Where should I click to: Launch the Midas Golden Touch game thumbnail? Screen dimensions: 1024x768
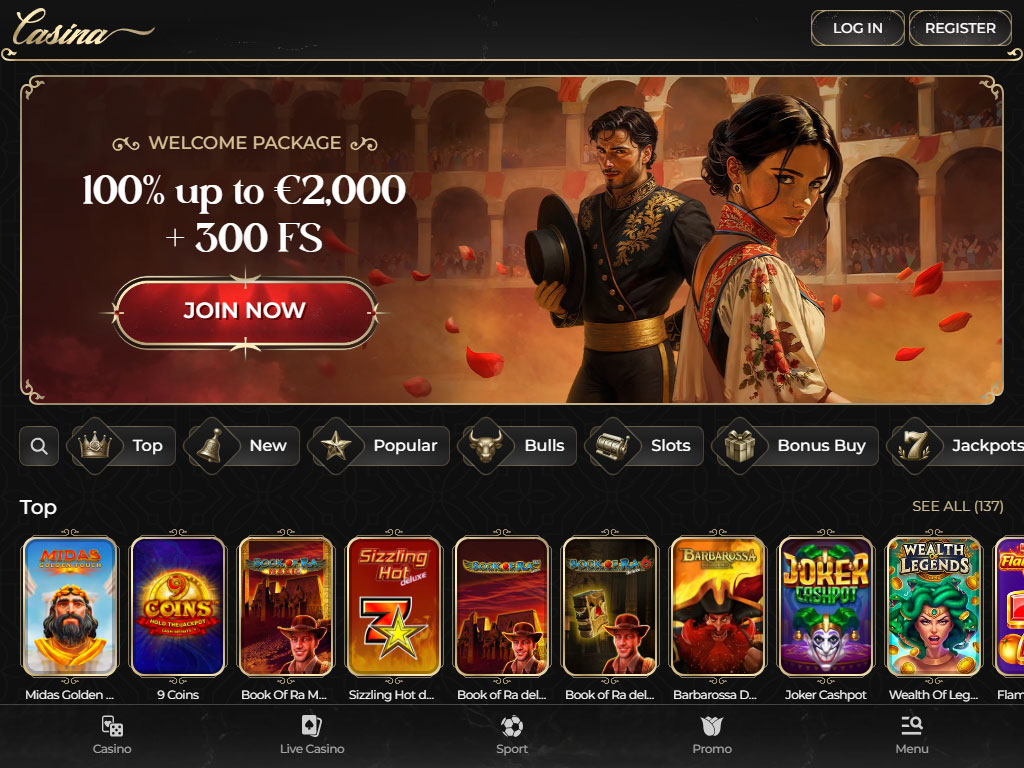[70, 606]
